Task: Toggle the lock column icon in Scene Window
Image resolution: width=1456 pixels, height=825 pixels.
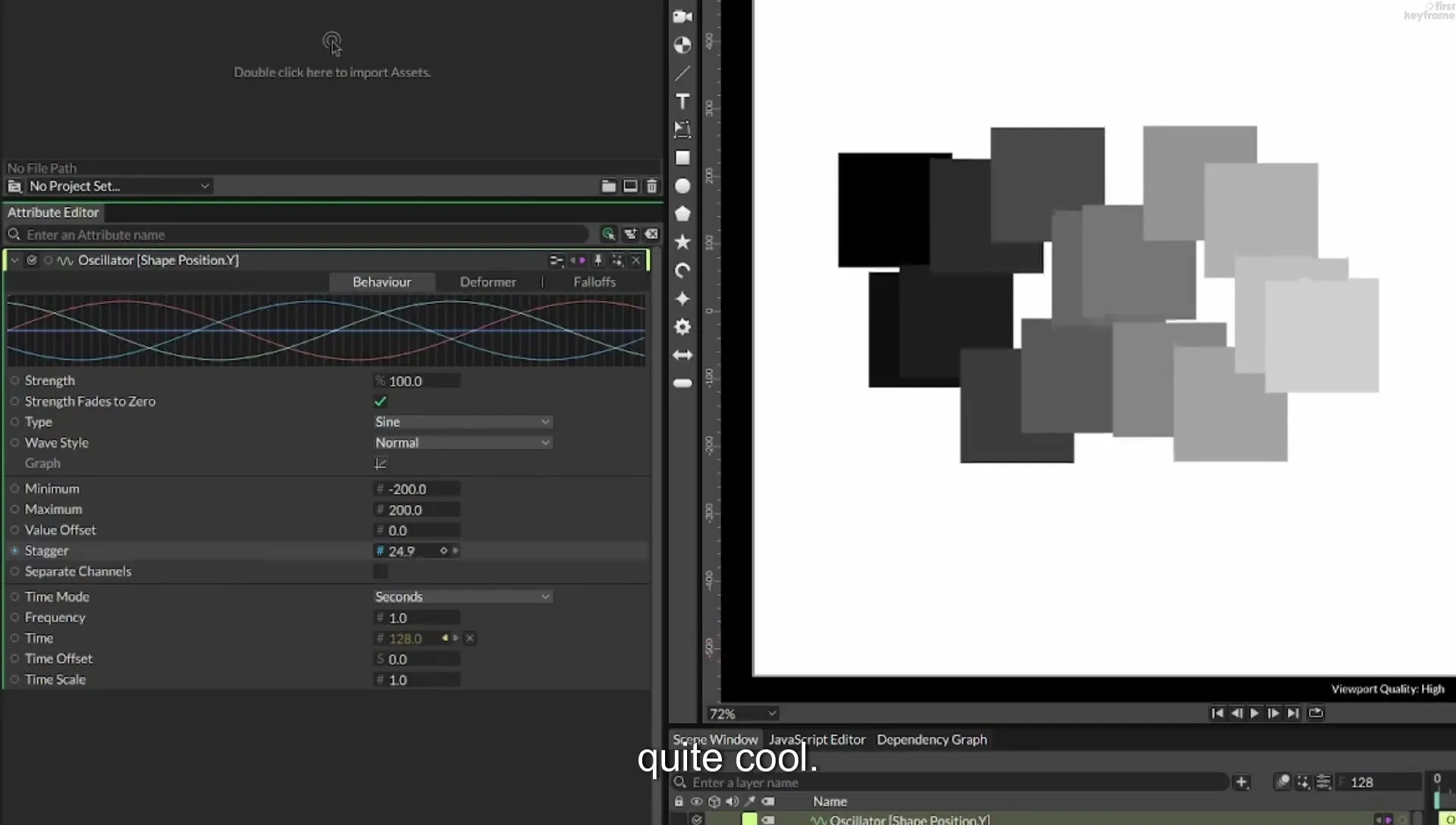Action: point(679,801)
